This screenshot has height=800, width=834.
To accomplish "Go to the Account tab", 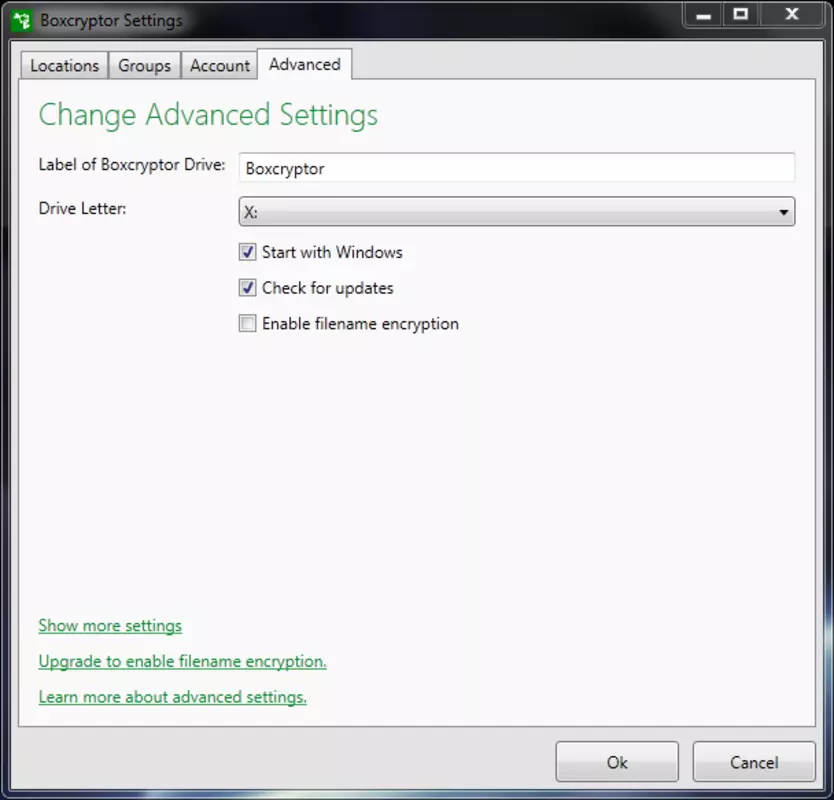I will click(x=220, y=65).
